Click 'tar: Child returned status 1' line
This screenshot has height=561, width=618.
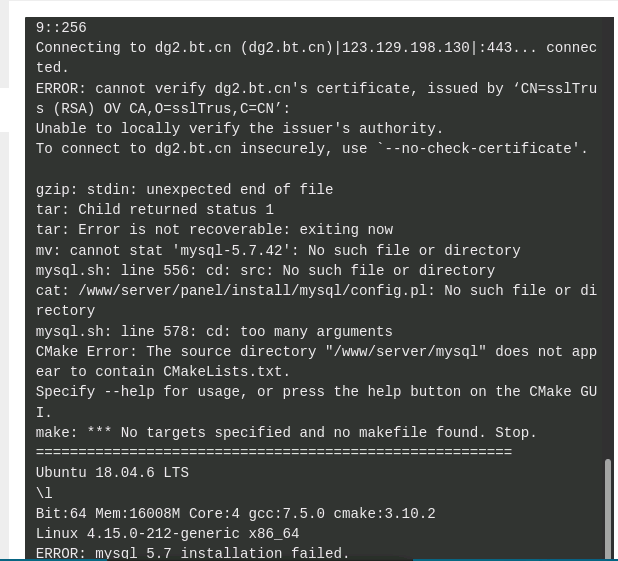pyautogui.click(x=154, y=209)
